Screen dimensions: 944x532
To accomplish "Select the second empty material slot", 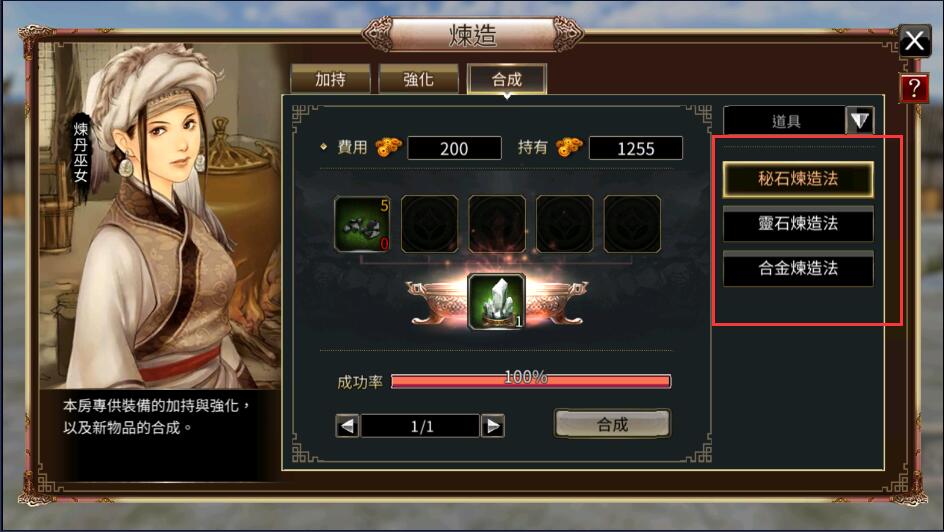I will [x=429, y=224].
